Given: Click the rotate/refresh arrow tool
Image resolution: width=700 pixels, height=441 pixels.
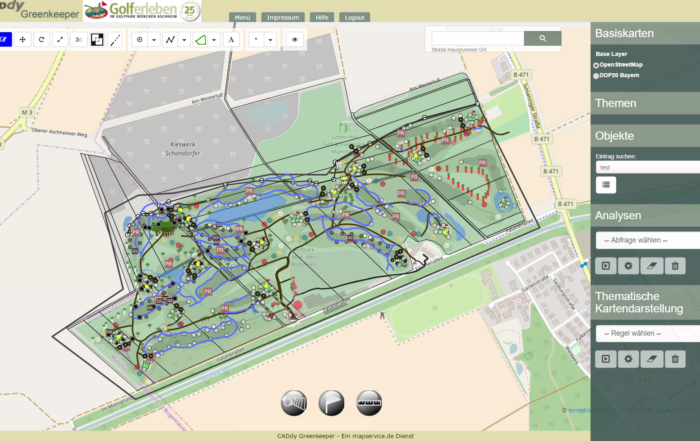Looking at the screenshot, I should (x=41, y=39).
